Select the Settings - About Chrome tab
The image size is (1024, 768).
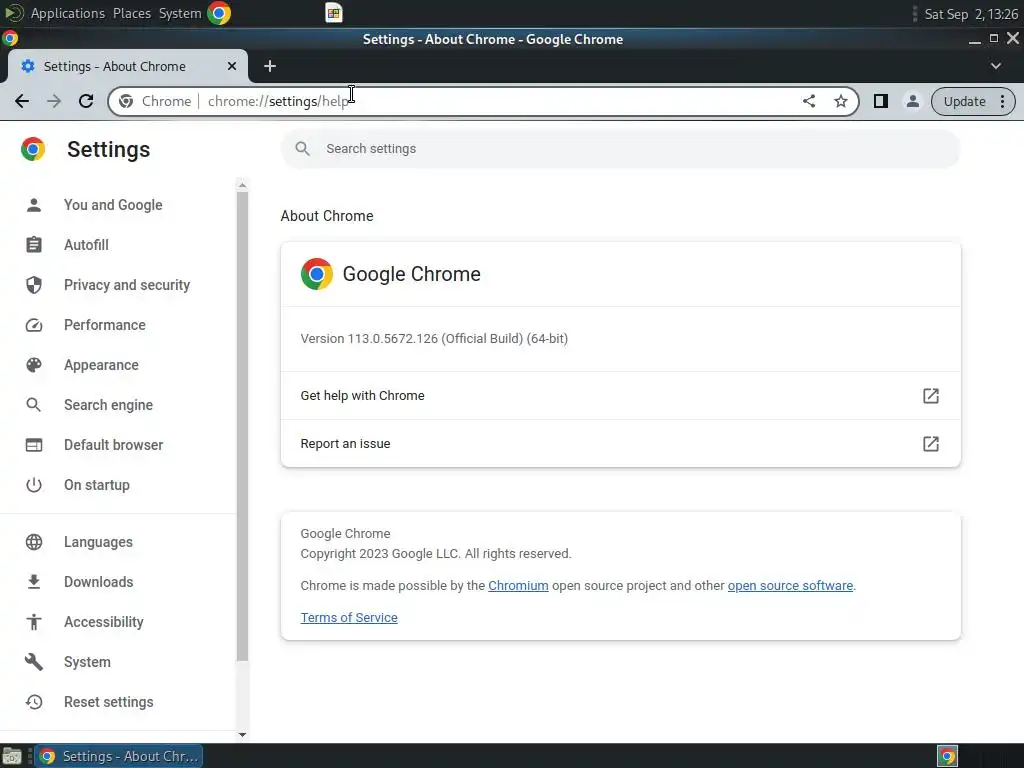click(x=127, y=66)
